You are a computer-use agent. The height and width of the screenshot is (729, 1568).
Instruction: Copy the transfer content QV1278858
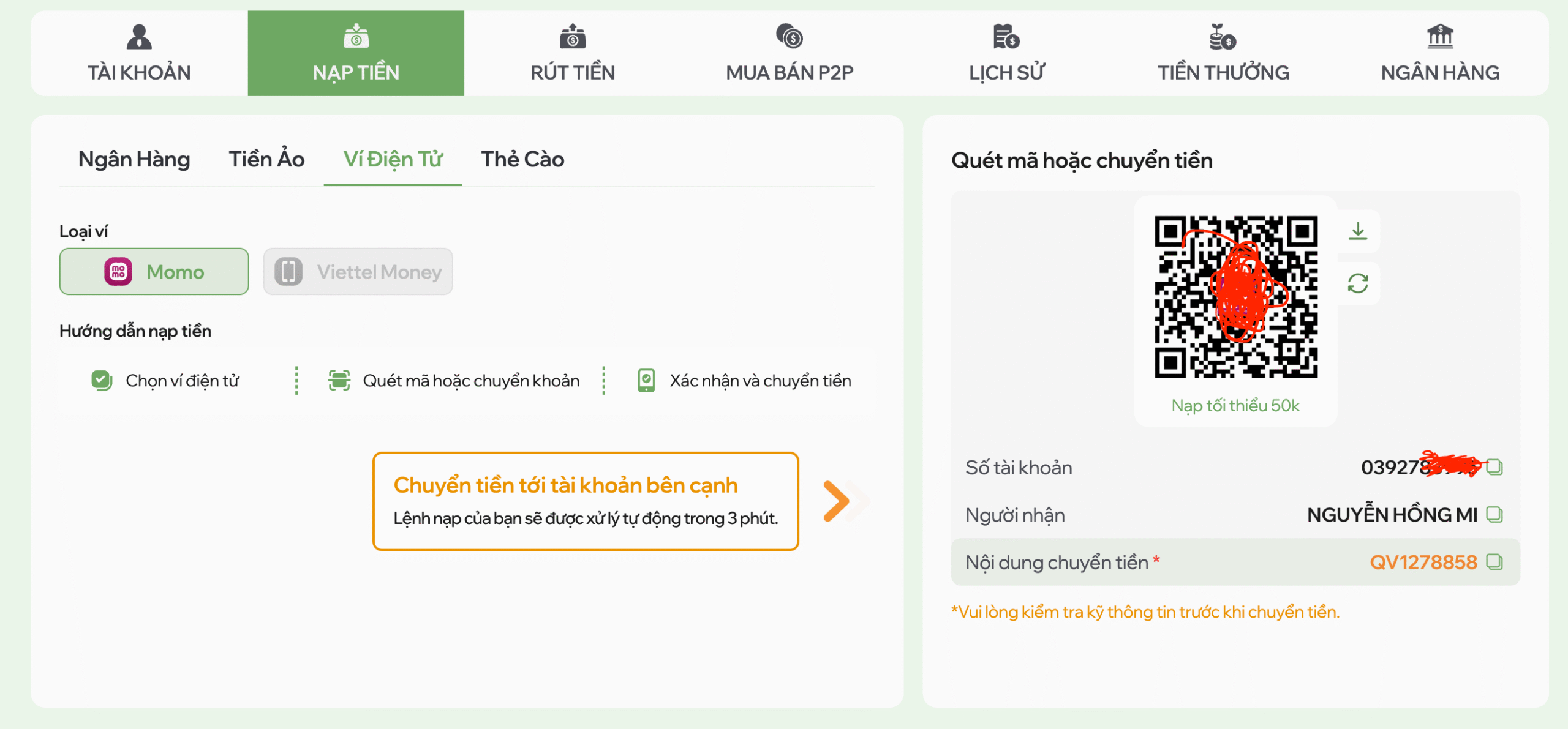click(1494, 562)
